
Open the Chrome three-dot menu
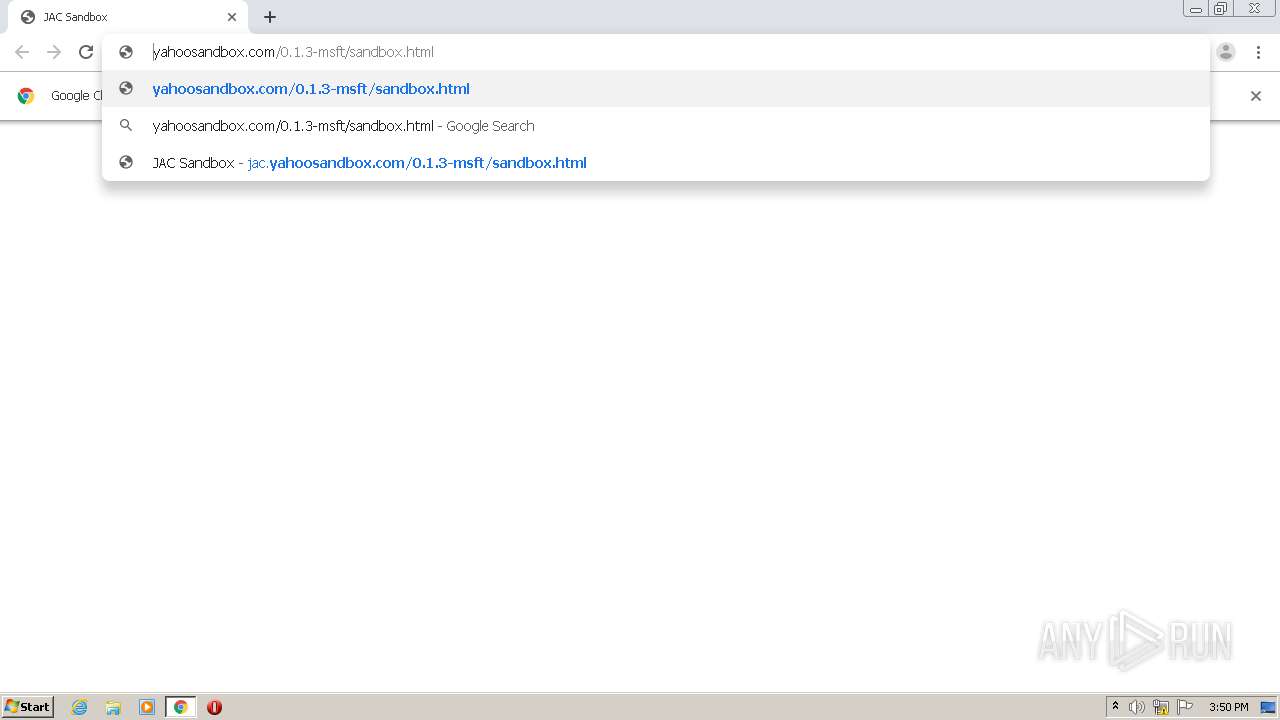pyautogui.click(x=1258, y=52)
